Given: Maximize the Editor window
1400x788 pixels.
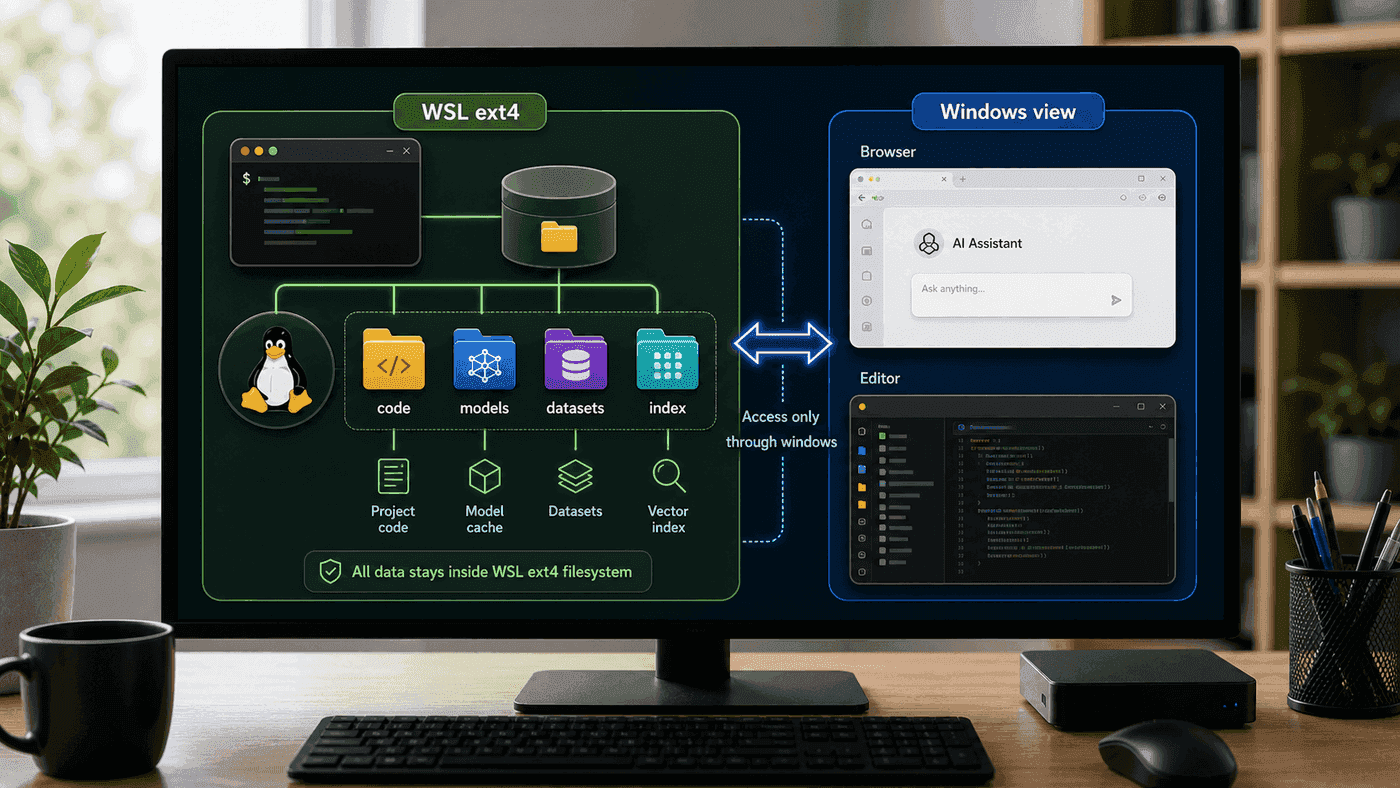Looking at the screenshot, I should point(1141,407).
